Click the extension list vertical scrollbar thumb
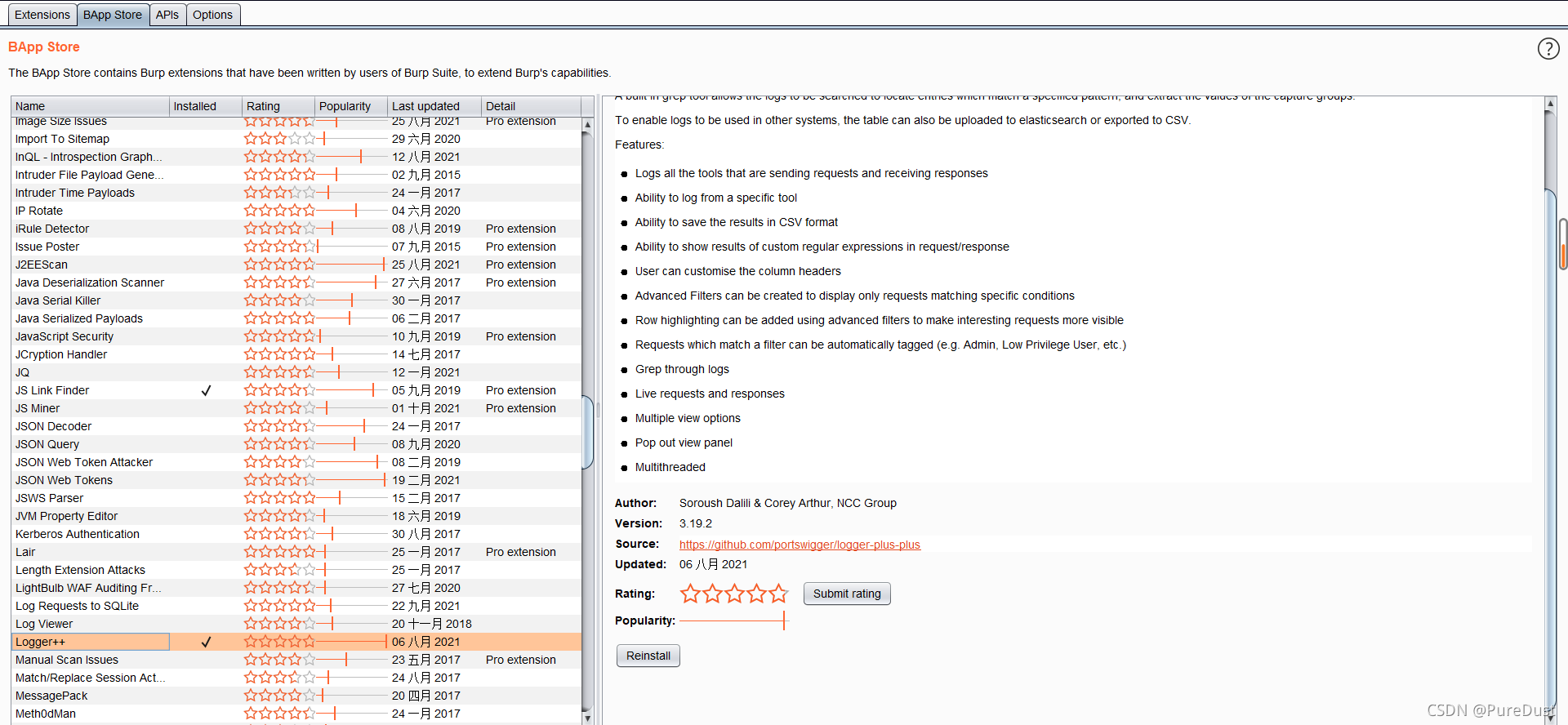This screenshot has height=725, width=1568. pyautogui.click(x=587, y=432)
